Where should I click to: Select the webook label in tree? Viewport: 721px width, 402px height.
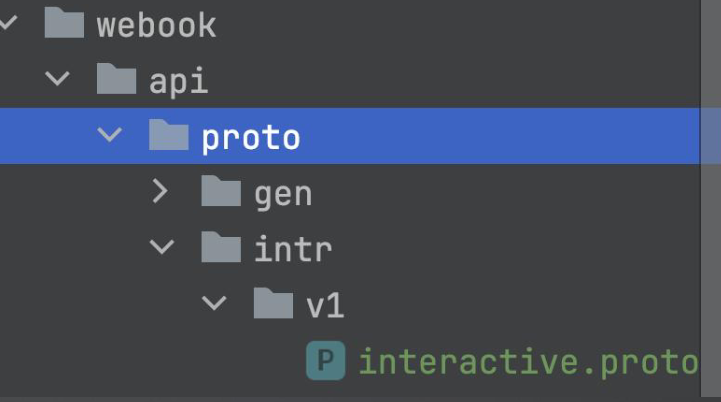point(156,25)
